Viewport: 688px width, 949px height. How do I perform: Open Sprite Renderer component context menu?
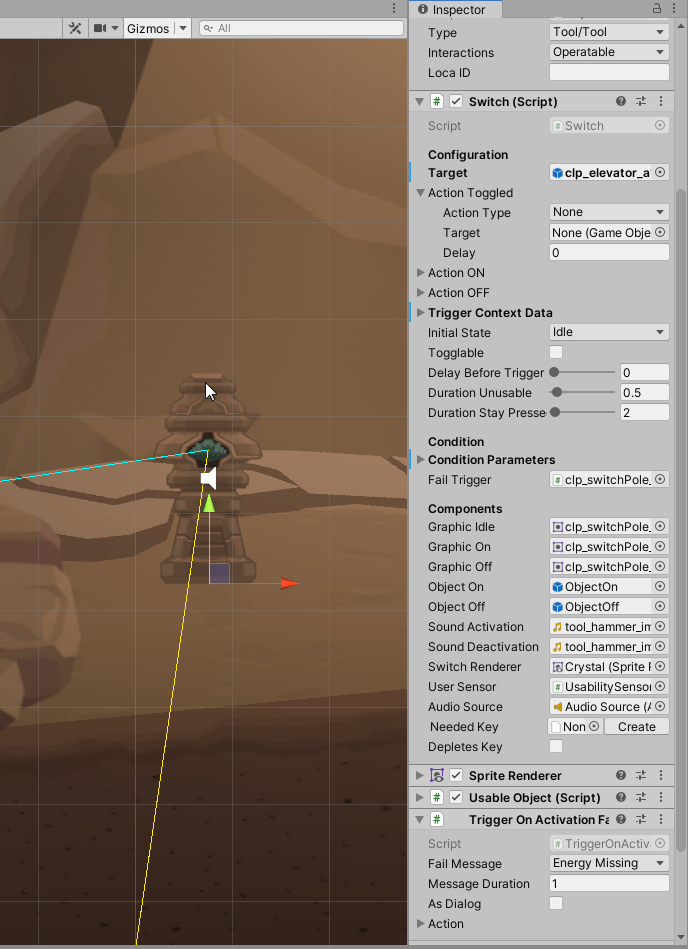coord(661,776)
